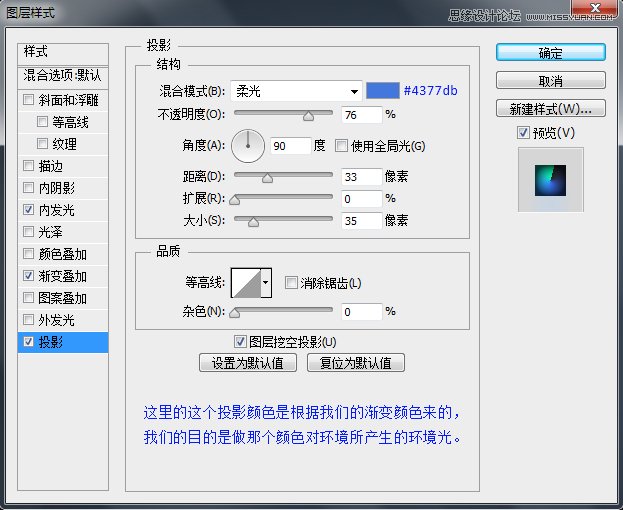The width and height of the screenshot is (623, 510).
Task: Click the 距离 value input field
Action: (x=361, y=177)
